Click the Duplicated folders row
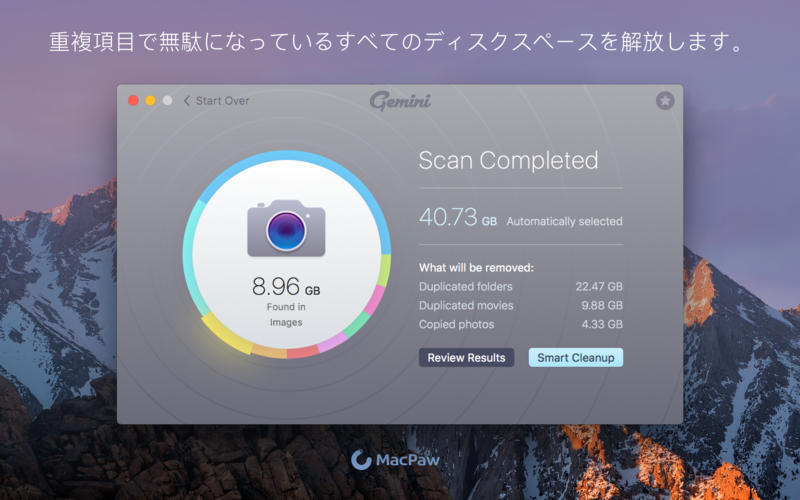800x500 pixels. pyautogui.click(x=520, y=287)
